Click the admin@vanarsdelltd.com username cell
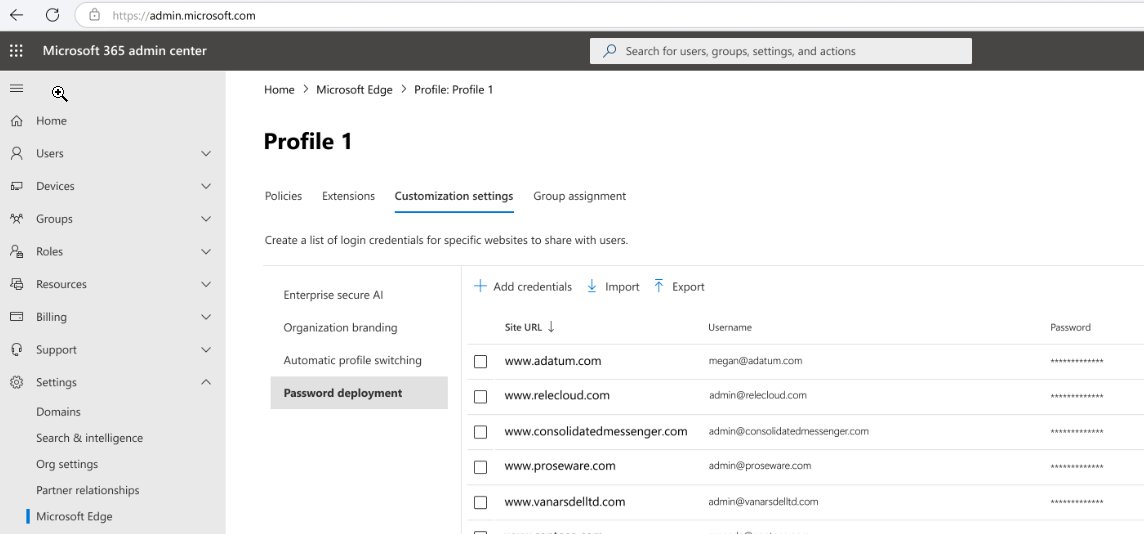The width and height of the screenshot is (1144, 534). click(x=763, y=502)
